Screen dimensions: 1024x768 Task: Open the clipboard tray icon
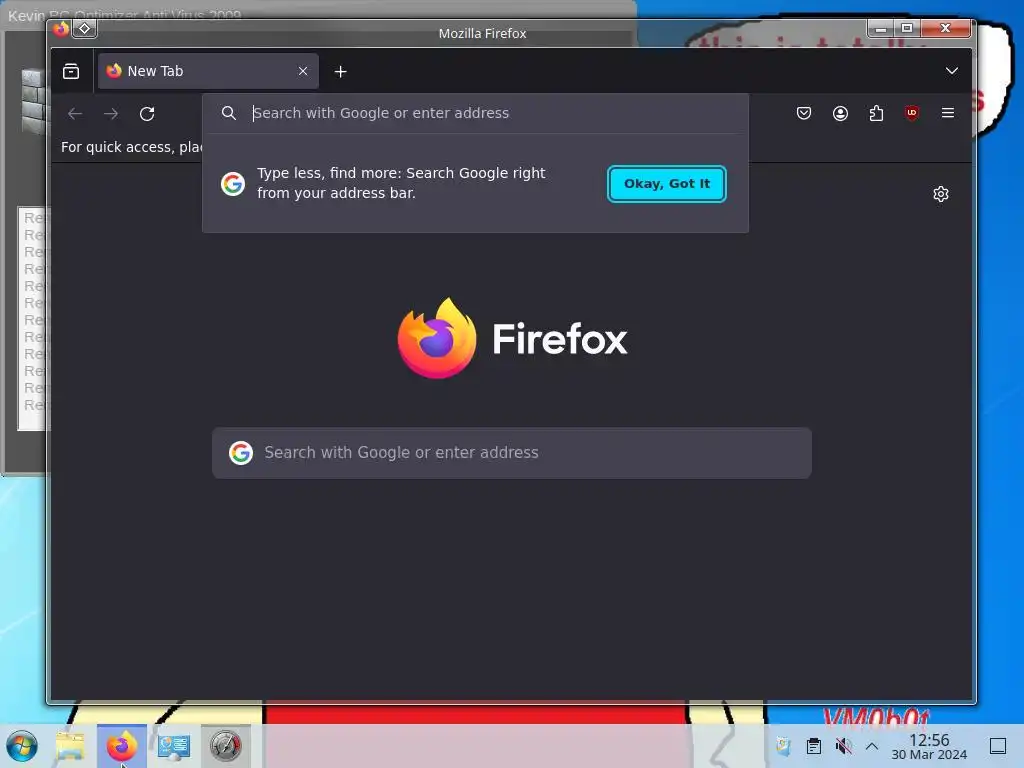click(814, 746)
